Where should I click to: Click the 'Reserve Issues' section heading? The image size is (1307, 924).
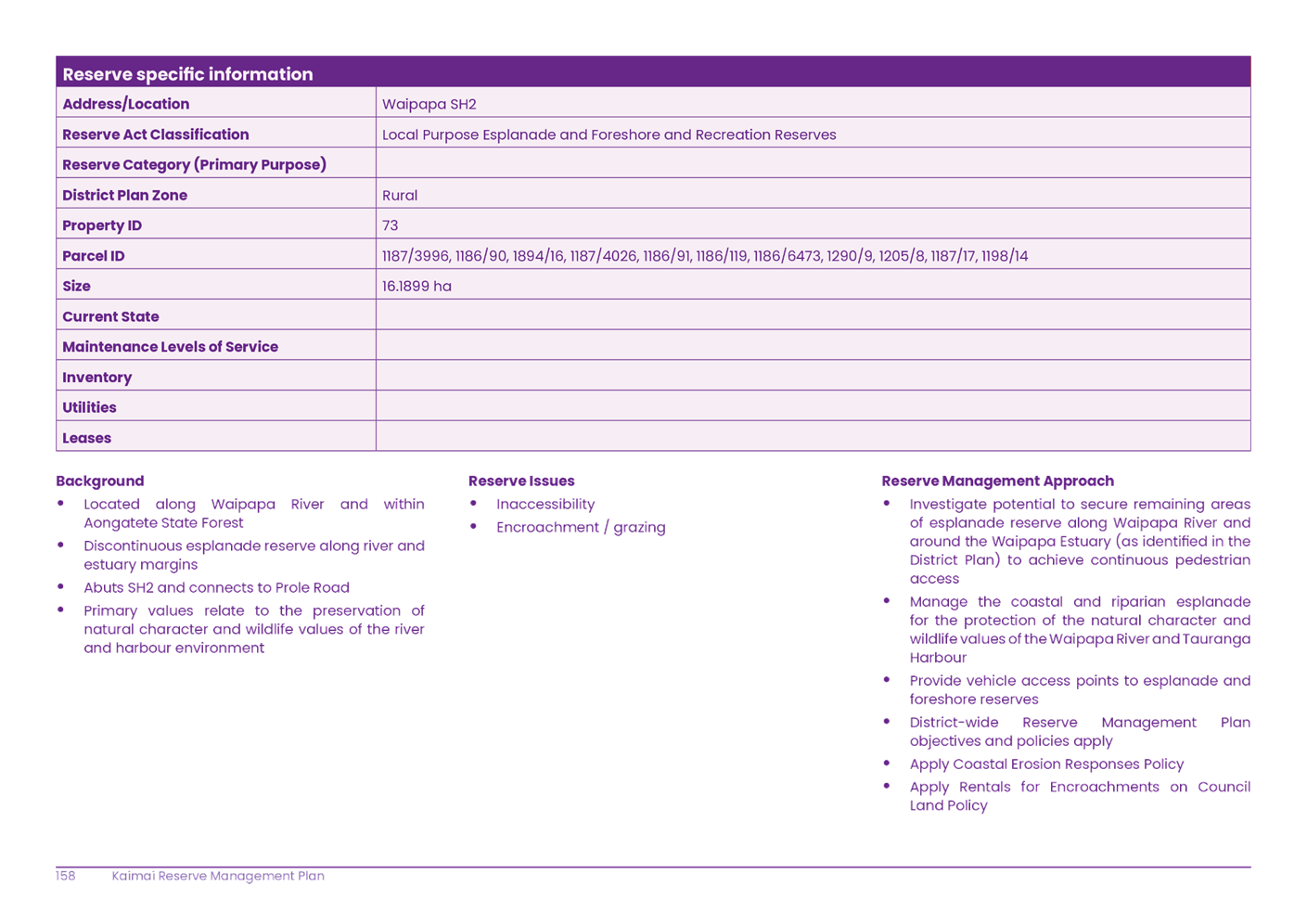521,481
